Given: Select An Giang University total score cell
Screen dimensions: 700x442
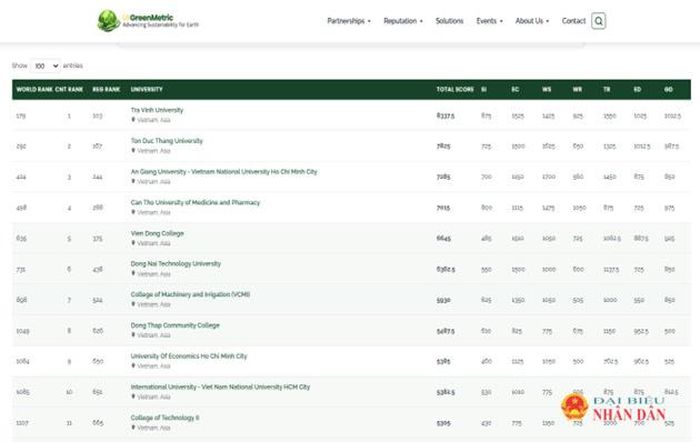Looking at the screenshot, I should click(x=443, y=177).
